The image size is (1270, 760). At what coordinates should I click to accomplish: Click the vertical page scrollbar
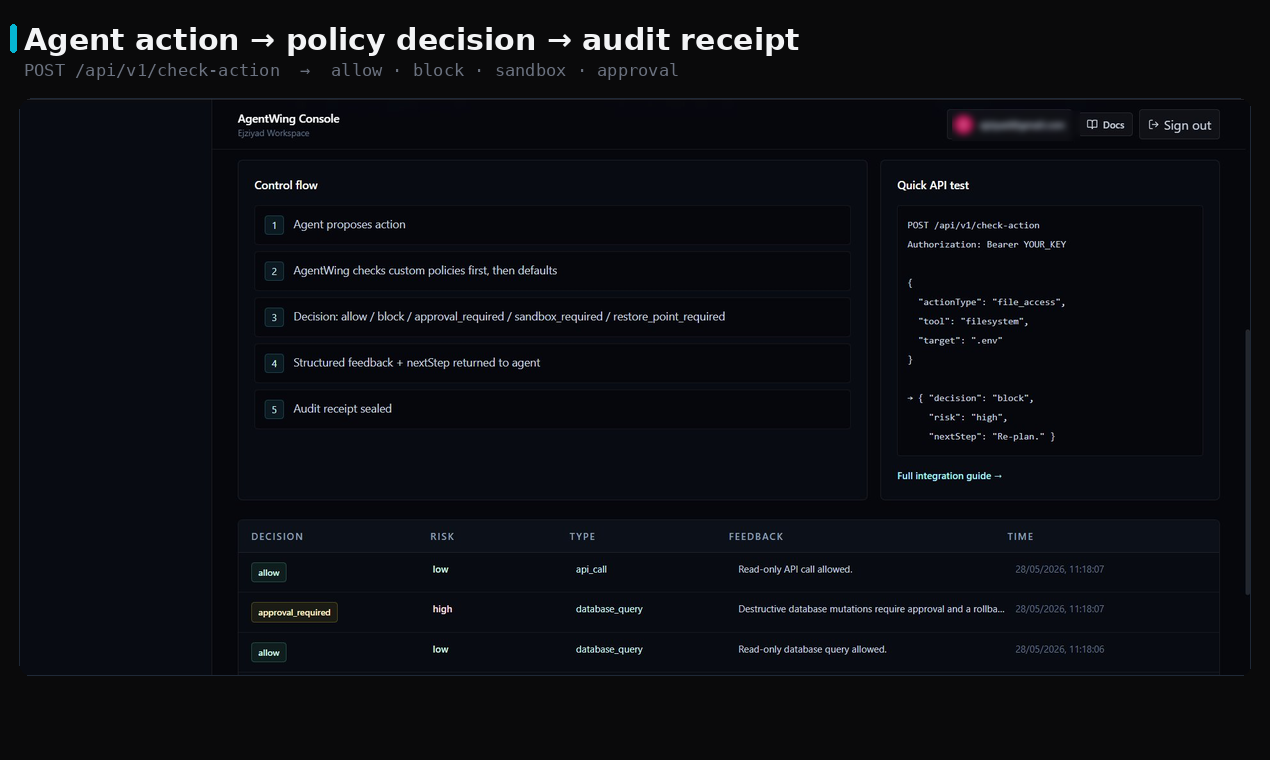[1246, 462]
